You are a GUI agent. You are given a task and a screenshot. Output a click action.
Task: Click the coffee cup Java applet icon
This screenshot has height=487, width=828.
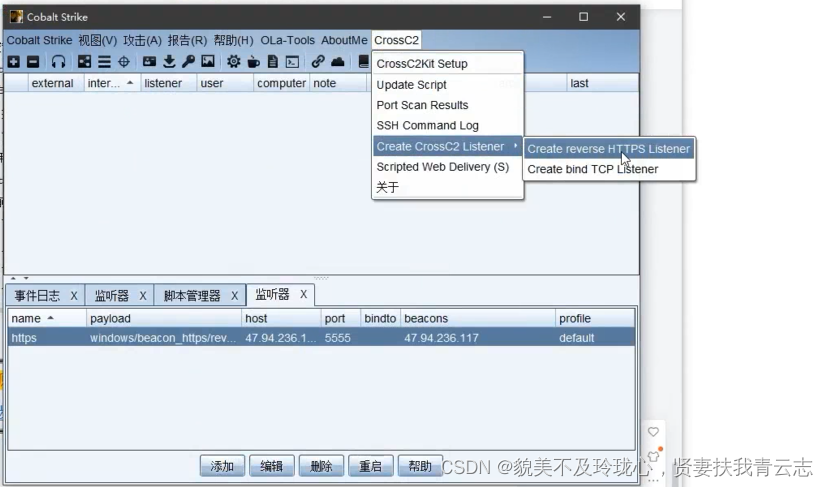pyautogui.click(x=253, y=62)
